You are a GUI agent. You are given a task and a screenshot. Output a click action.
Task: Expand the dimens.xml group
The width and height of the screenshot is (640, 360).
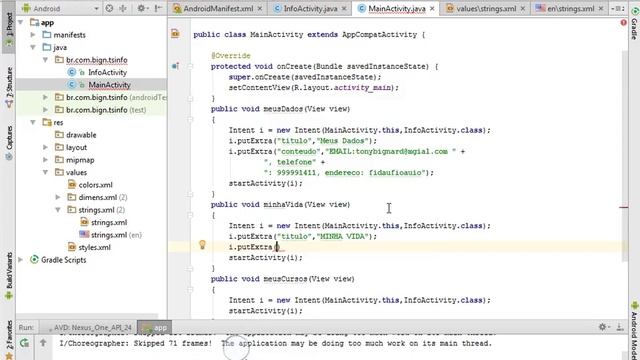click(58, 197)
